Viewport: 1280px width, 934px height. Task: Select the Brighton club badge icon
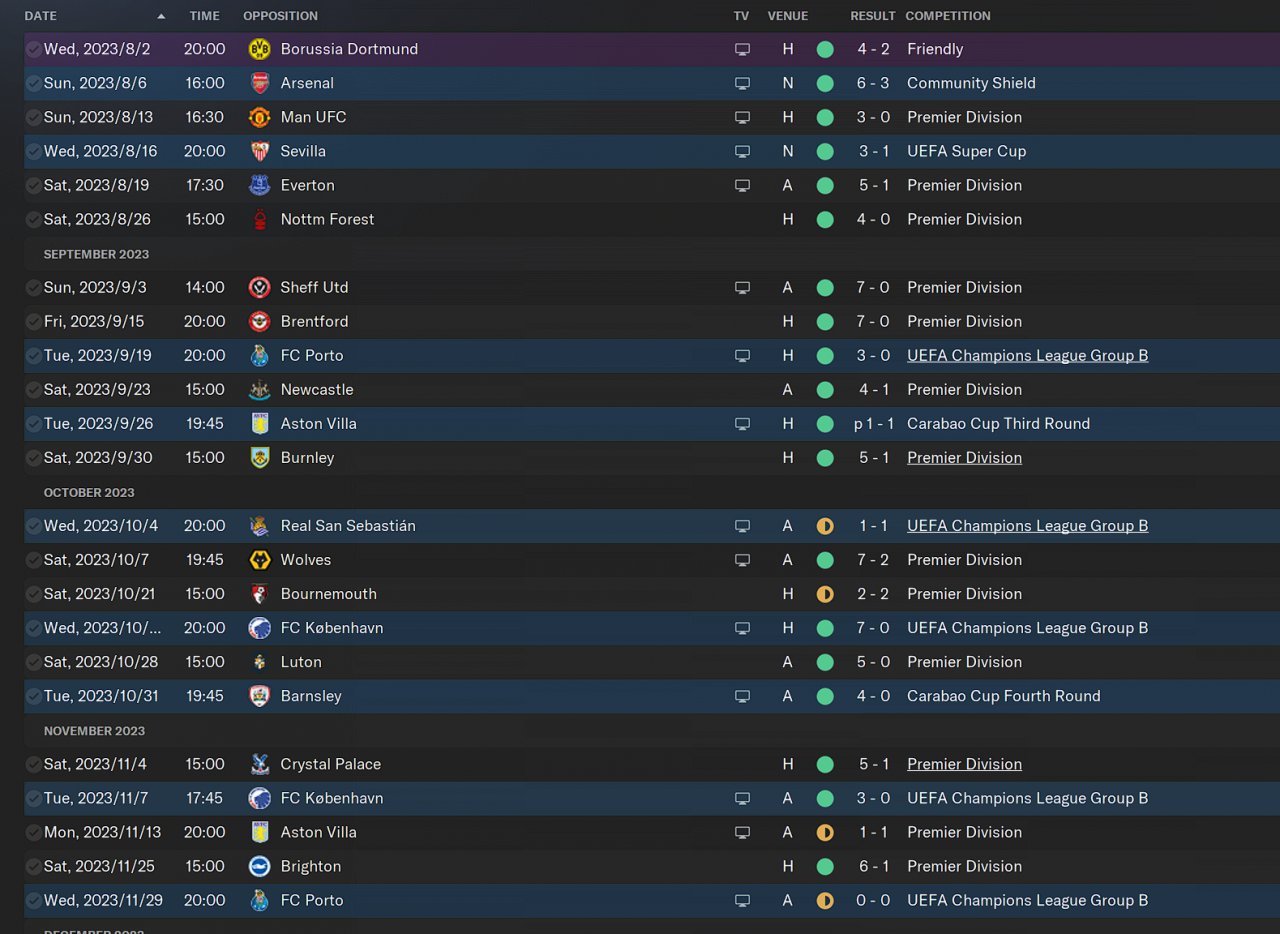259,866
